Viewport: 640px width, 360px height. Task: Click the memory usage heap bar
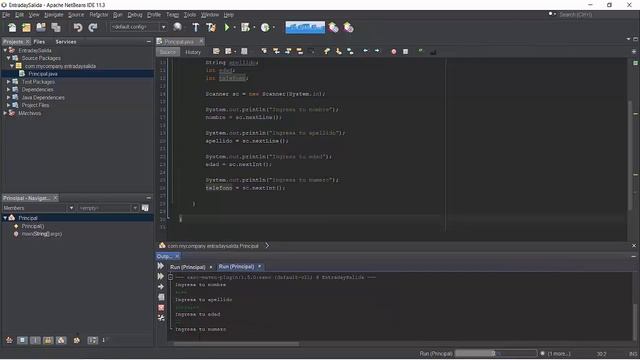pyautogui.click(x=305, y=27)
